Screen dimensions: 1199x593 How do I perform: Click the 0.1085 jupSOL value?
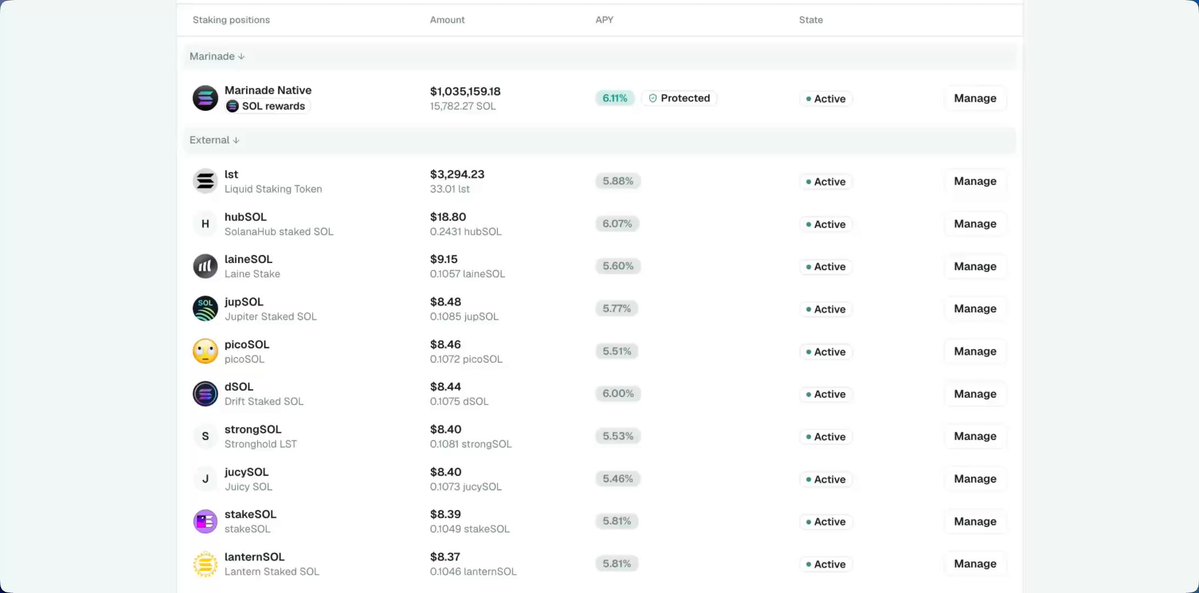(x=464, y=317)
